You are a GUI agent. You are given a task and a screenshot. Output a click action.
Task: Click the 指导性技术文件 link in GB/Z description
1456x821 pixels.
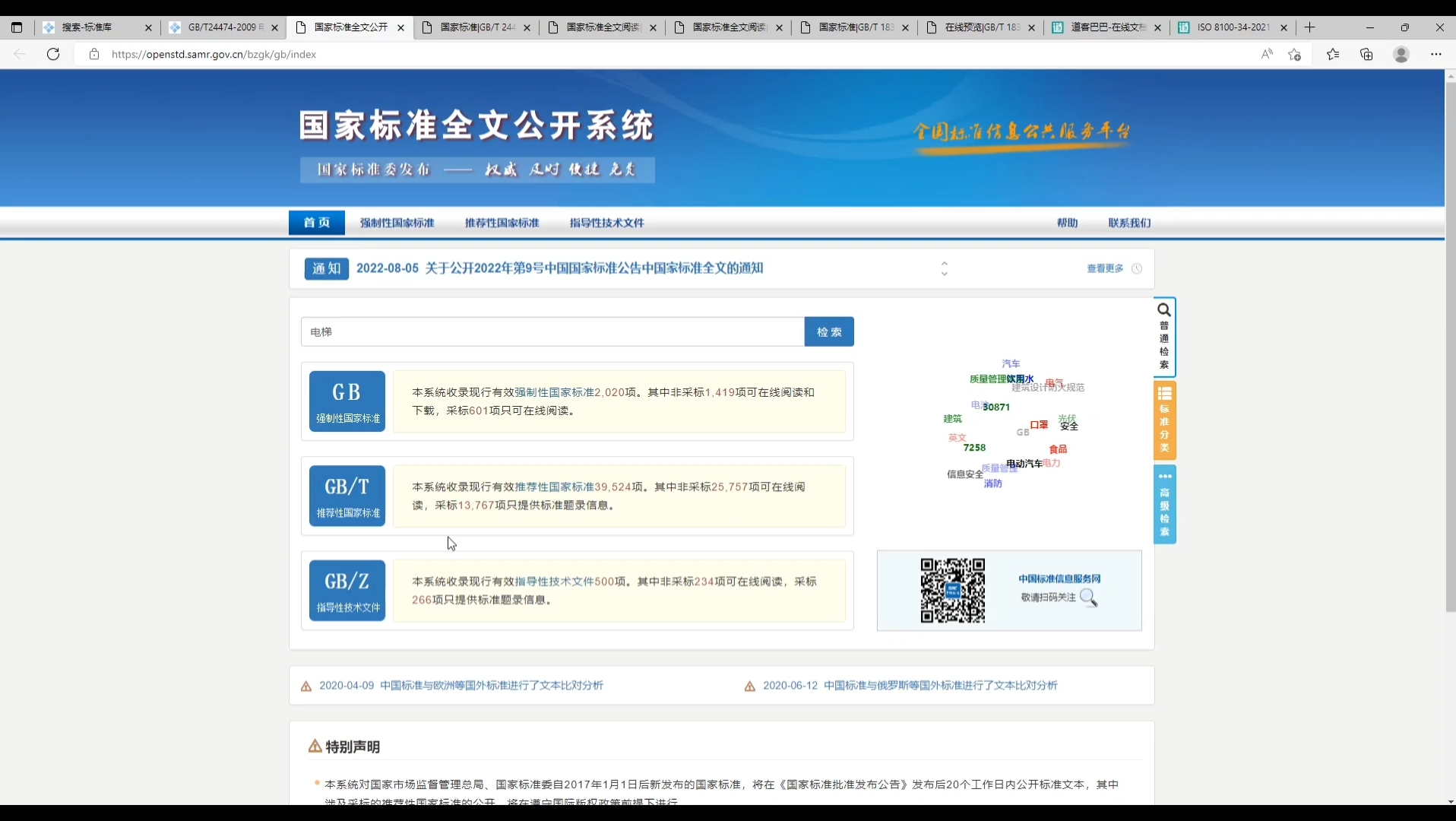tap(554, 582)
